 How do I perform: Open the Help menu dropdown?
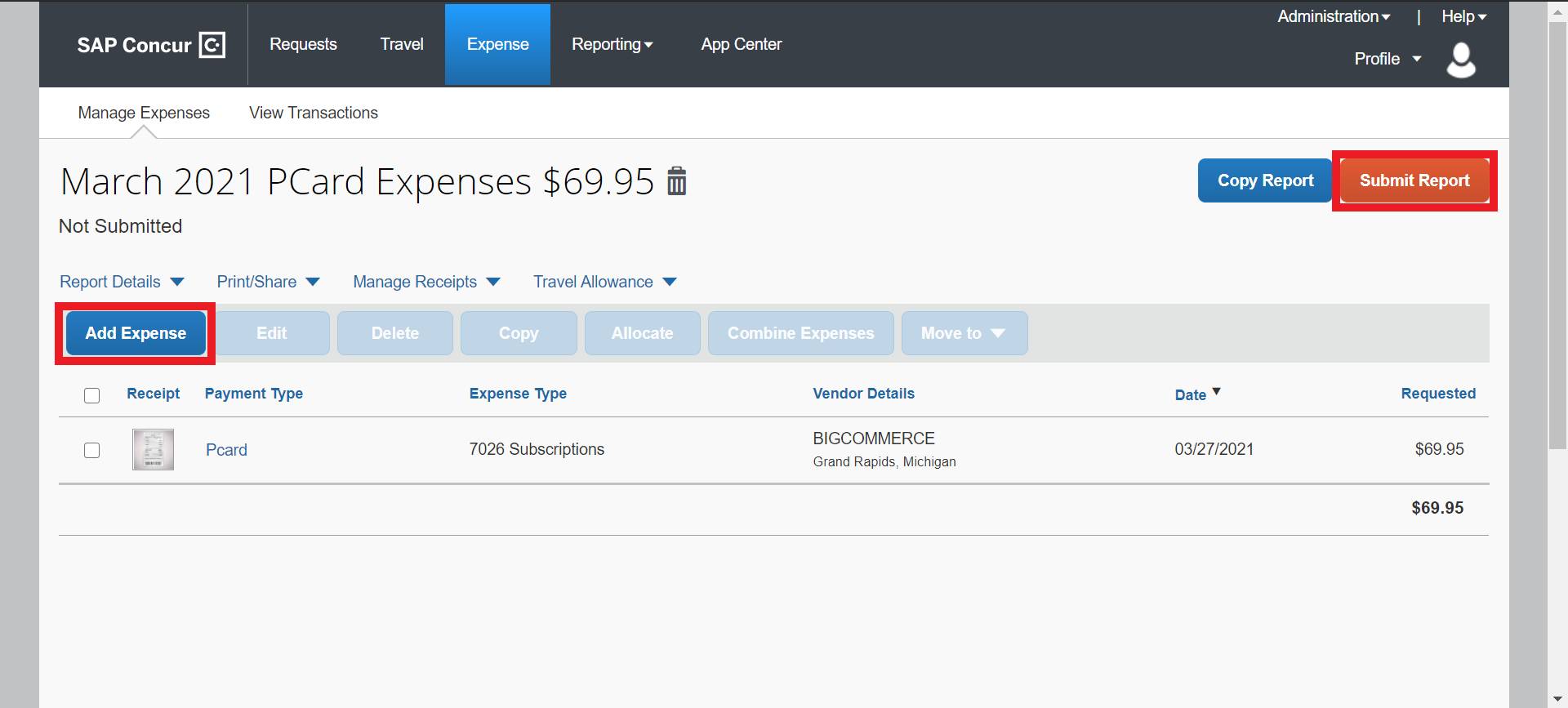point(1463,16)
